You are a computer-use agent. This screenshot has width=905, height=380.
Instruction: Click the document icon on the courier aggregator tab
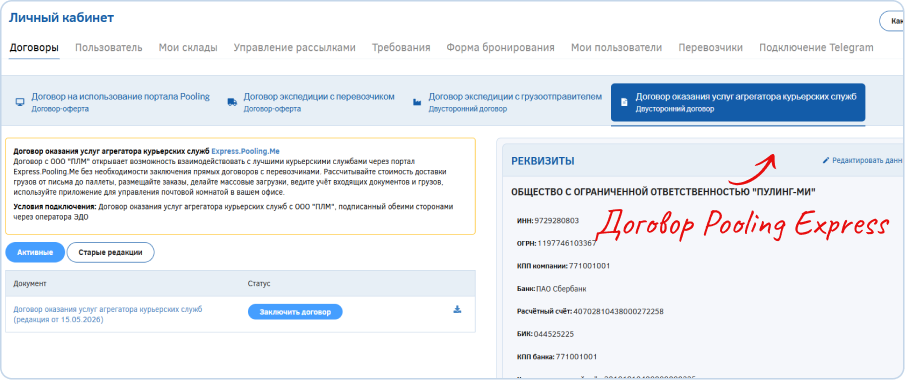[623, 102]
